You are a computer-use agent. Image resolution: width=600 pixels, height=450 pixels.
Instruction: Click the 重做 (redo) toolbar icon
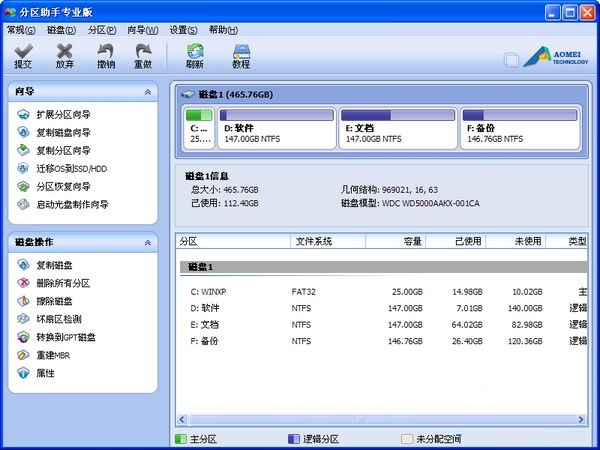(143, 51)
